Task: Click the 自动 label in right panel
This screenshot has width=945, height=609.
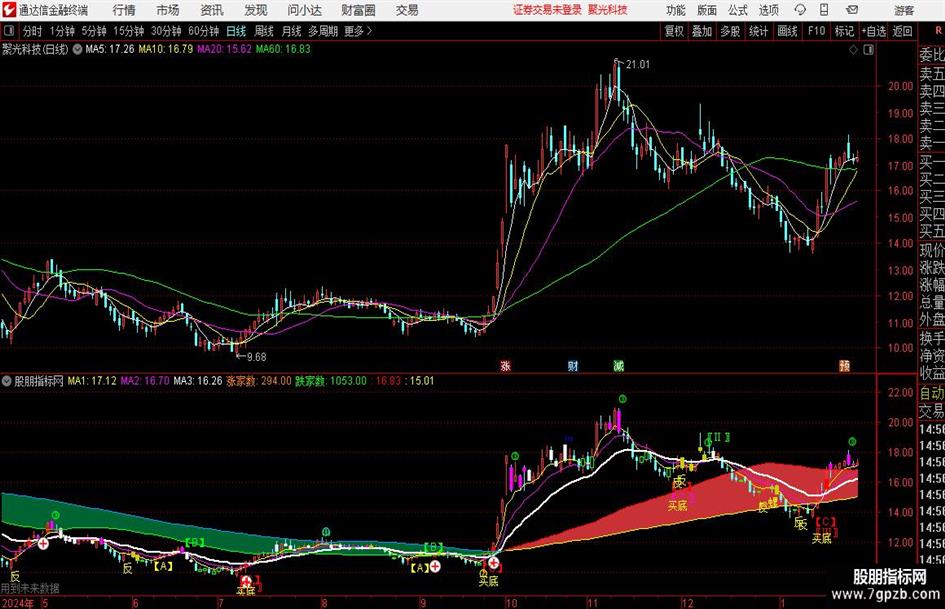Action: (x=932, y=393)
